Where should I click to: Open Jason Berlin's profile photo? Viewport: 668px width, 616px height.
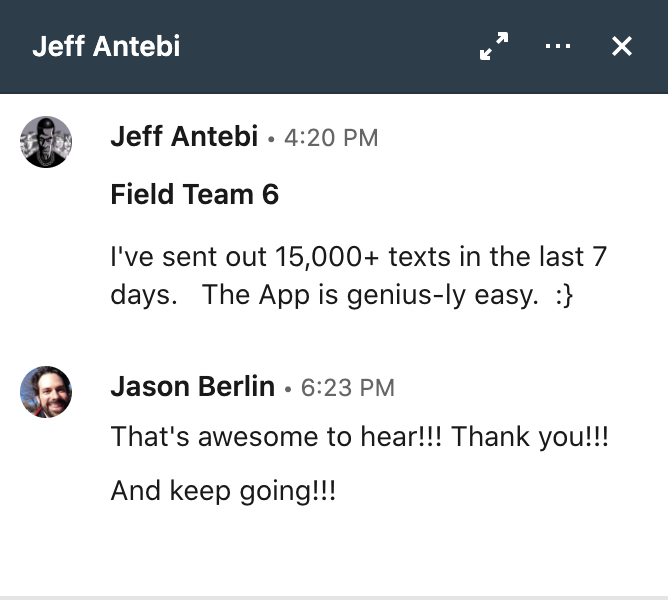pos(46,392)
